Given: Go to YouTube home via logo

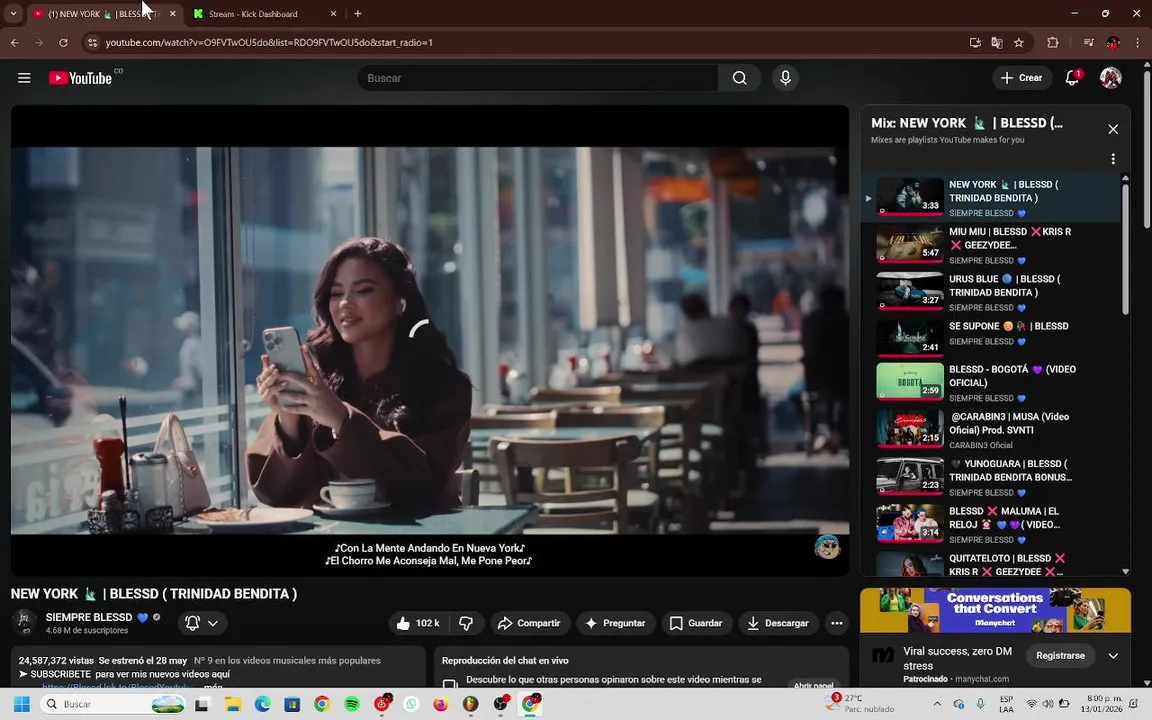Looking at the screenshot, I should tap(81, 78).
